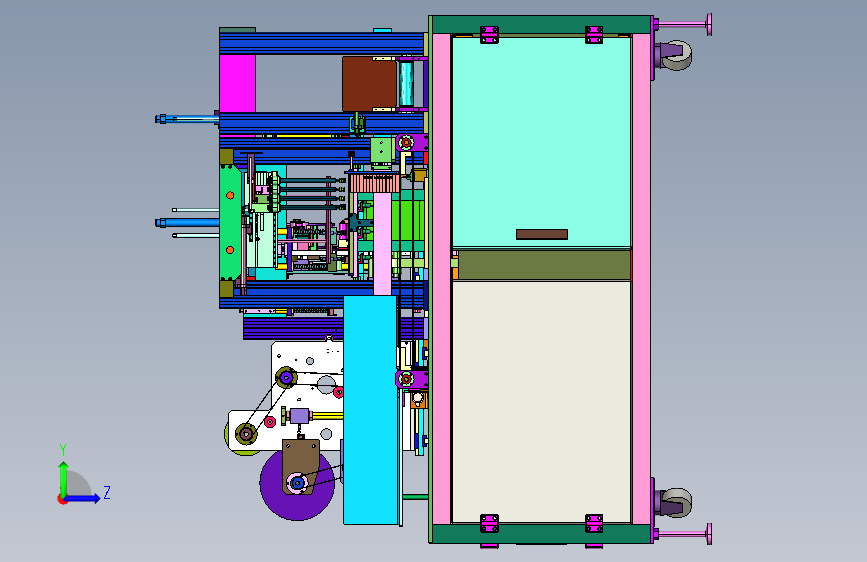This screenshot has width=867, height=562.
Task: Select the upper purple bearing block with red center
Action: (411, 143)
